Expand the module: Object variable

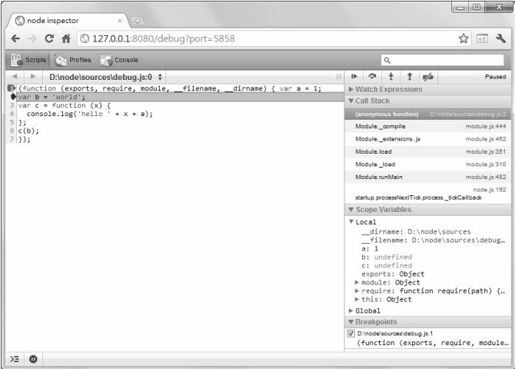[x=357, y=282]
